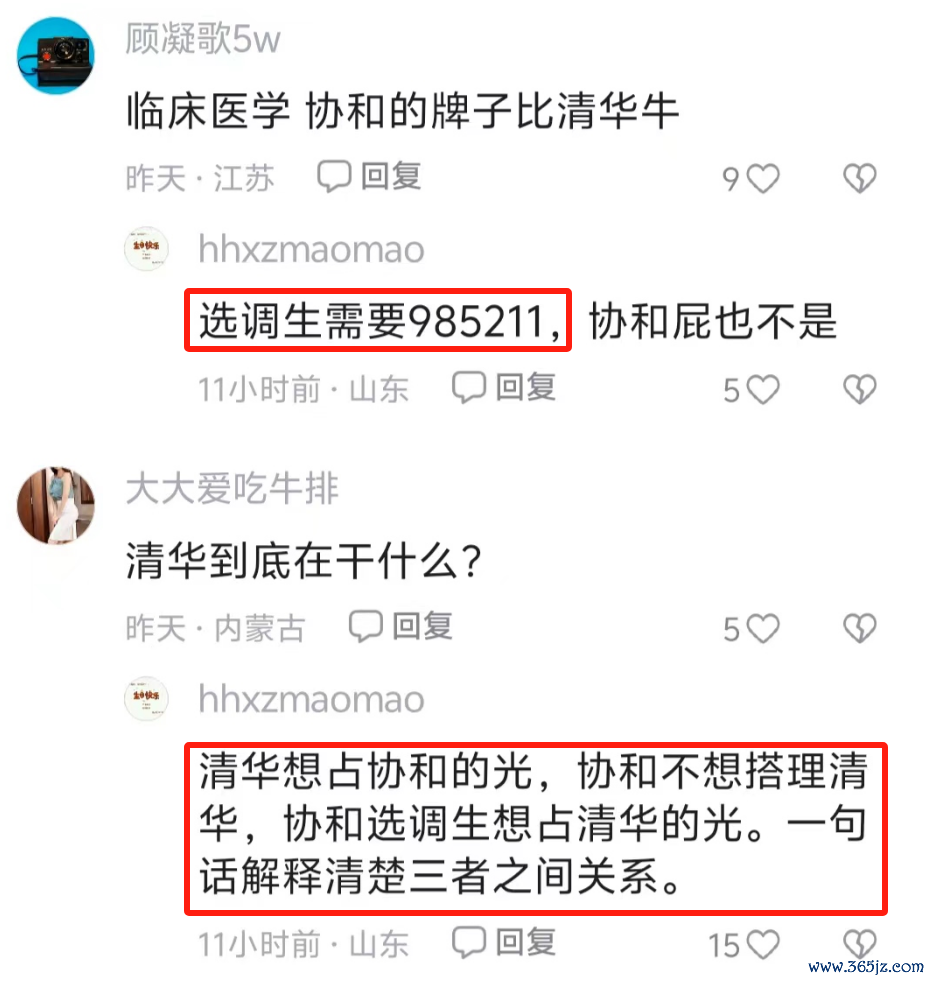This screenshot has width=931, height=982.
Task: Reply to hhxzmaomao's bottom comment
Action: [504, 942]
